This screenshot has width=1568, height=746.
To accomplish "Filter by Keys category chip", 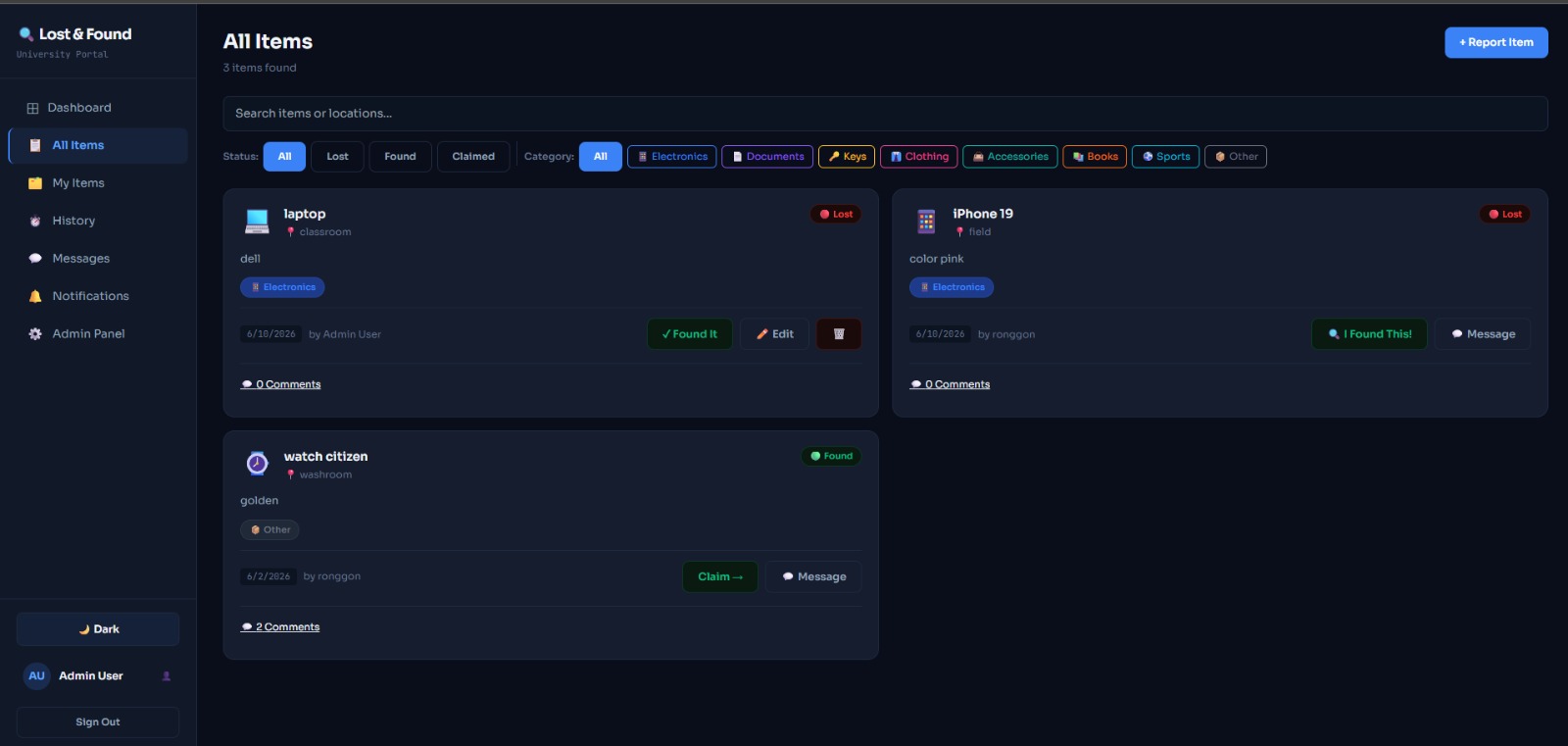I will click(x=847, y=157).
